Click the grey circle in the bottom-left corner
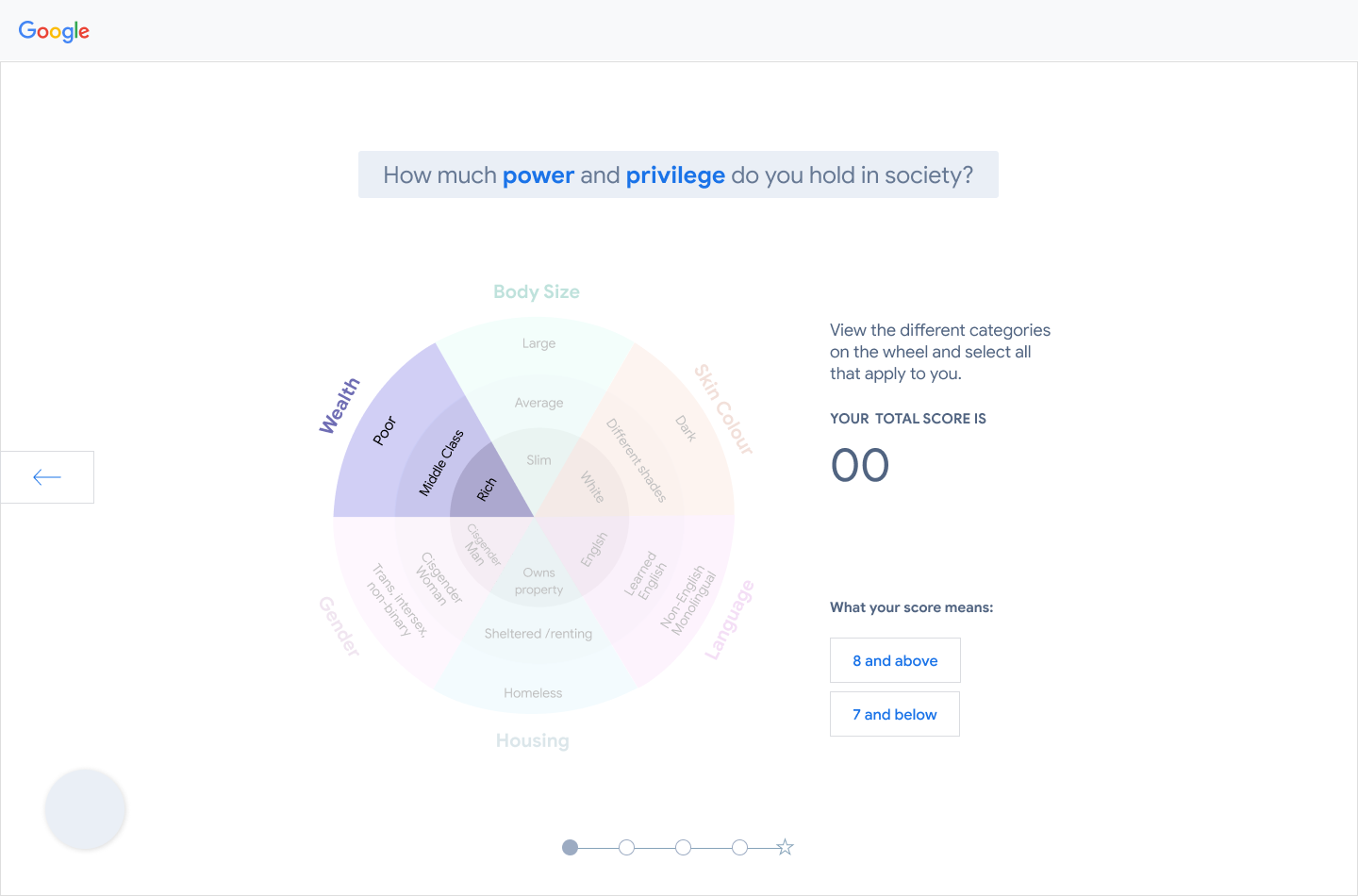Viewport: 1358px width, 896px height. click(x=86, y=810)
